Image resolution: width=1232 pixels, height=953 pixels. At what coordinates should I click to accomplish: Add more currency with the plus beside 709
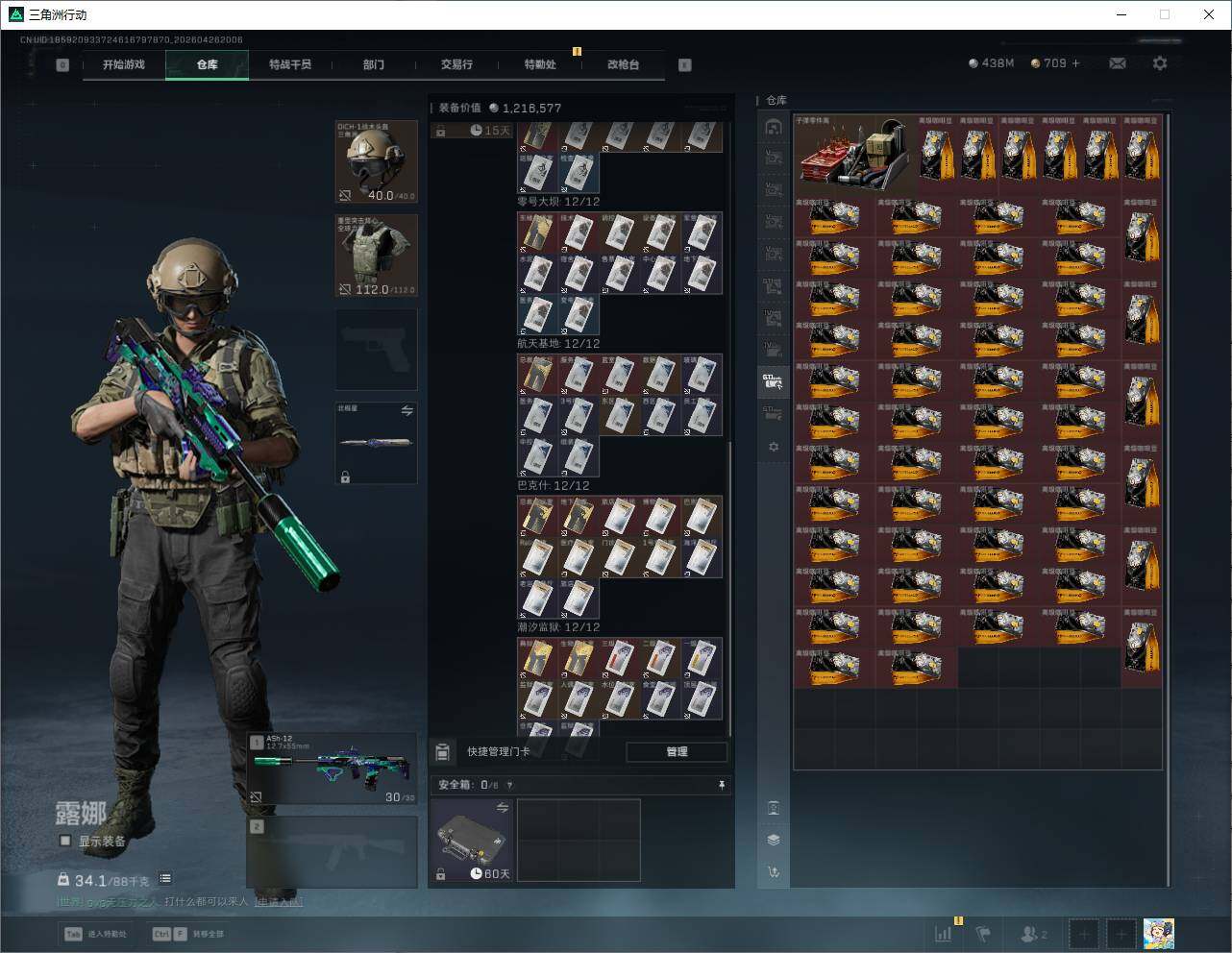point(1075,63)
